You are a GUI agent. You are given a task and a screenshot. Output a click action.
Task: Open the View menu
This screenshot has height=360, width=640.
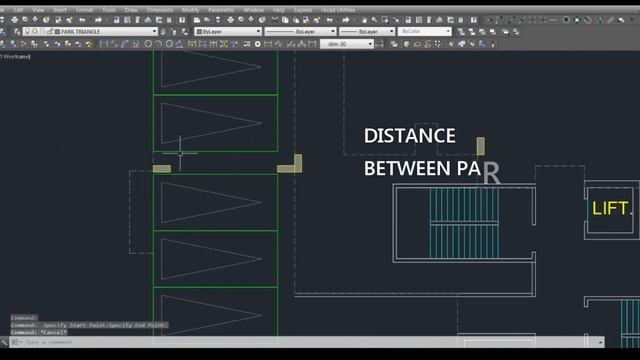point(38,10)
